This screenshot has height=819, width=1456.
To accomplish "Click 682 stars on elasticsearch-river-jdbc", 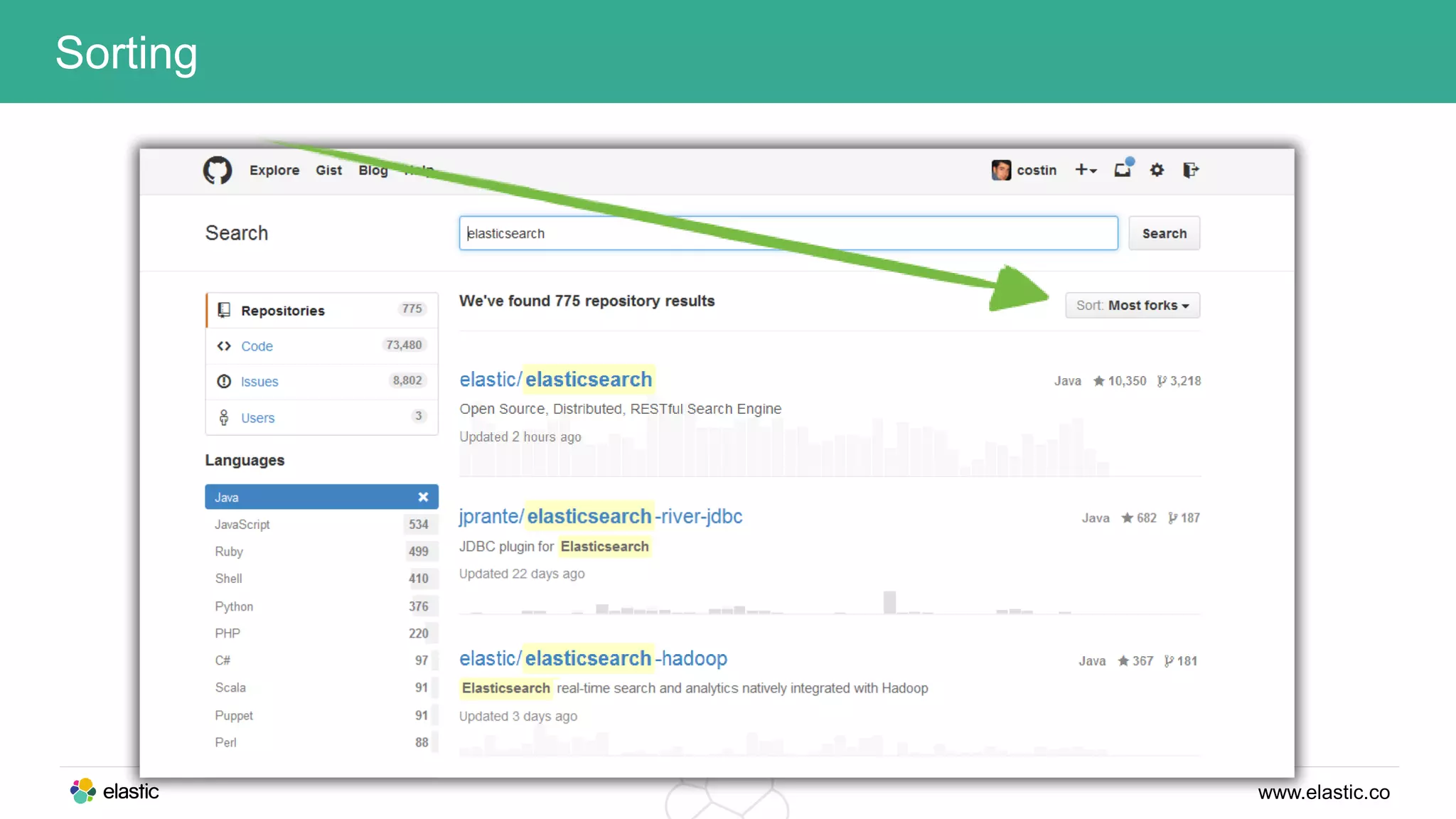I will (x=1139, y=518).
